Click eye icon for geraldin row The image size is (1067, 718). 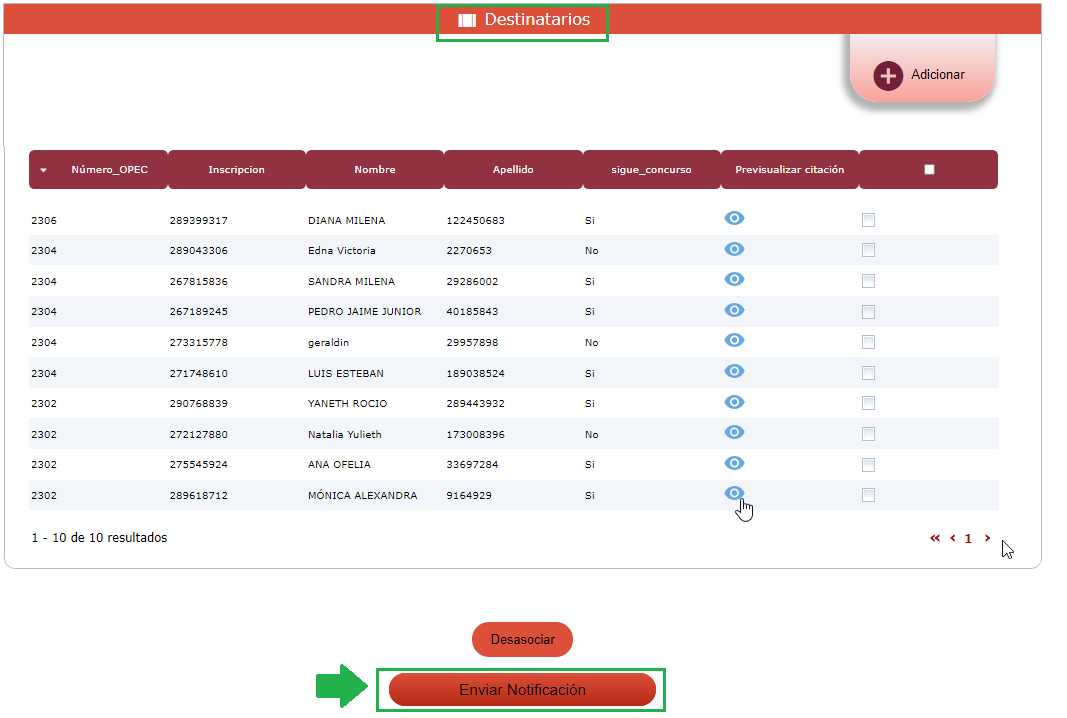pos(734,340)
